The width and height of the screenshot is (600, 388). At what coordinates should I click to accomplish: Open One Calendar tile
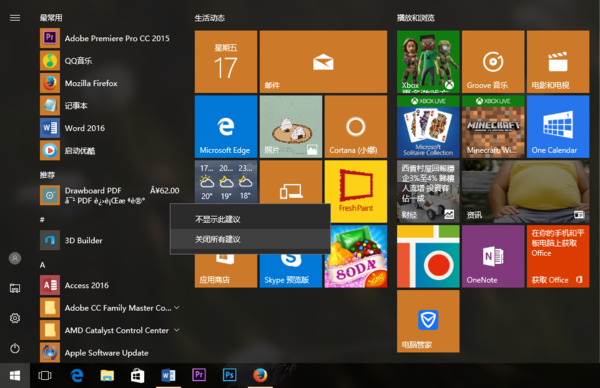[x=558, y=127]
